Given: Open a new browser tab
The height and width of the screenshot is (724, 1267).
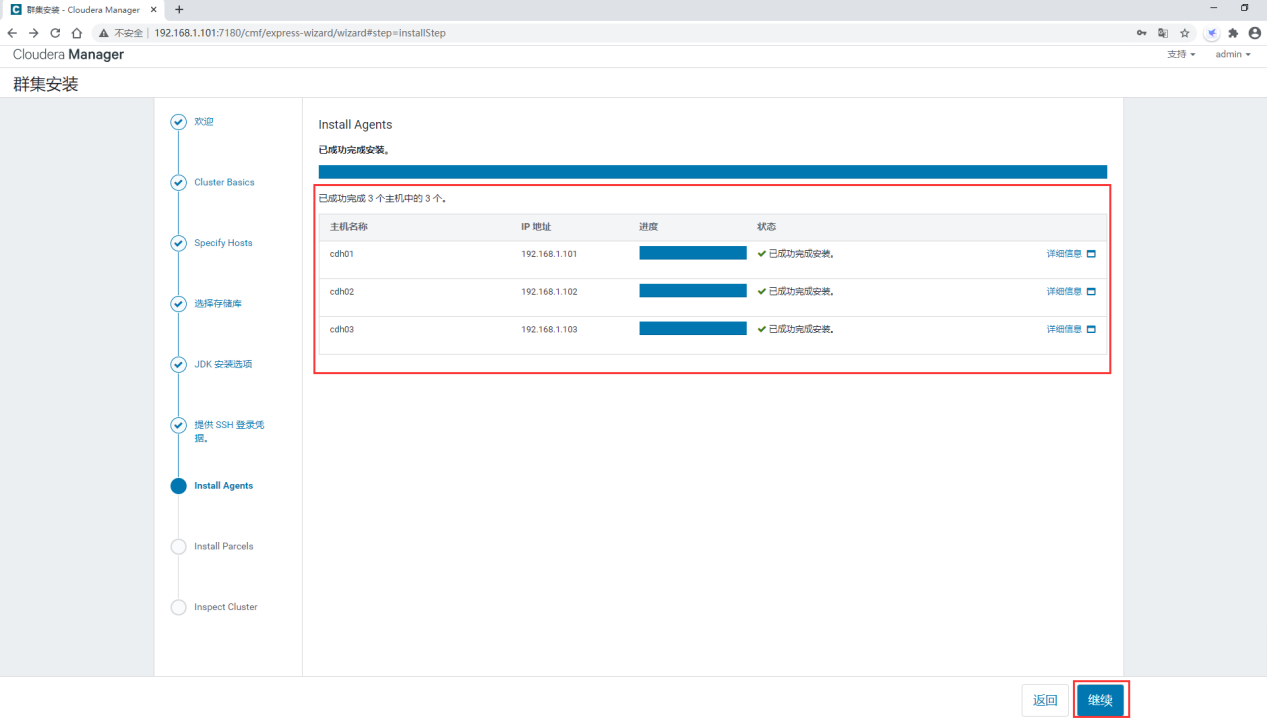Looking at the screenshot, I should [179, 9].
